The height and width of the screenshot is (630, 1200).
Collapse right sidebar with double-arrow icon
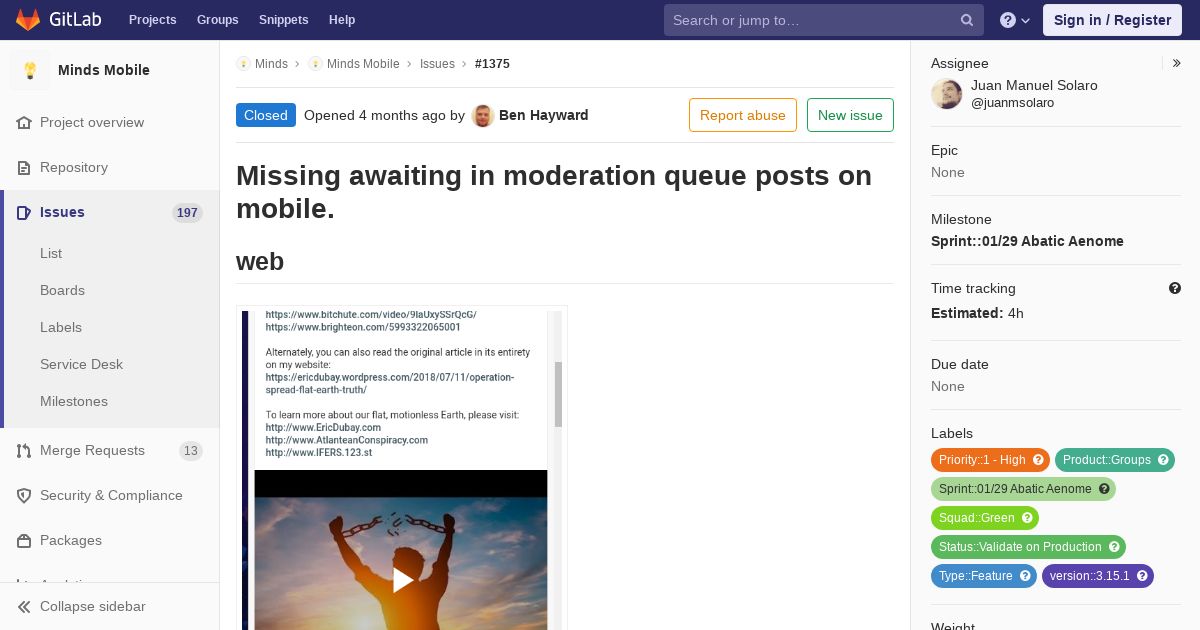point(1177,63)
